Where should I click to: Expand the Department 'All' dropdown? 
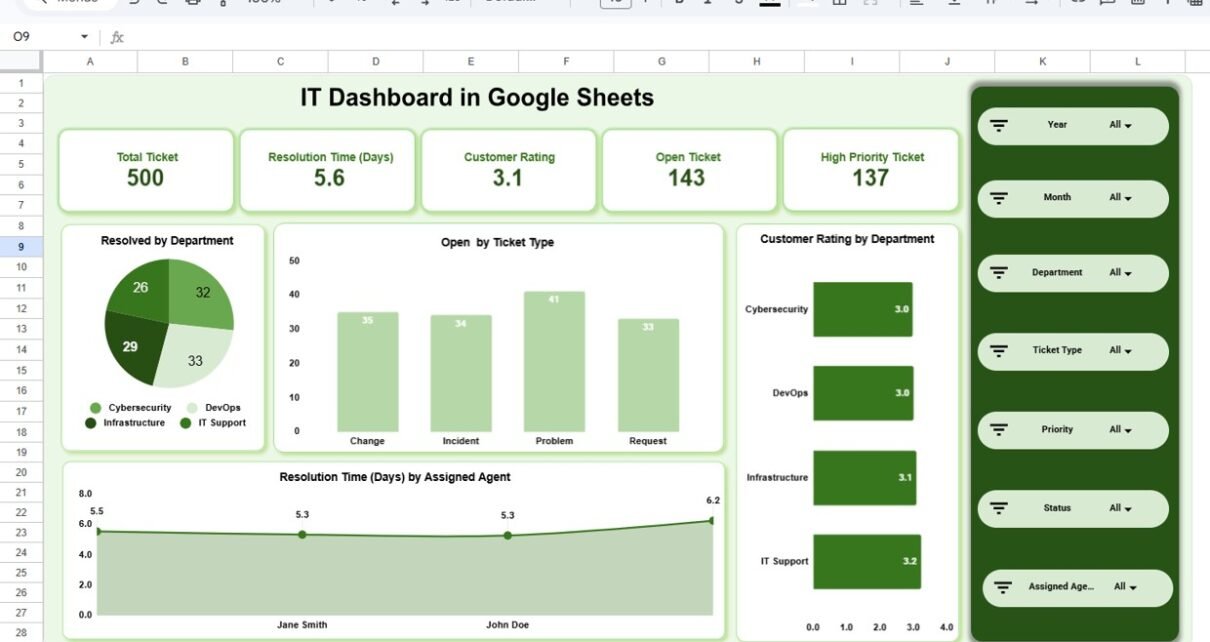pos(1120,273)
